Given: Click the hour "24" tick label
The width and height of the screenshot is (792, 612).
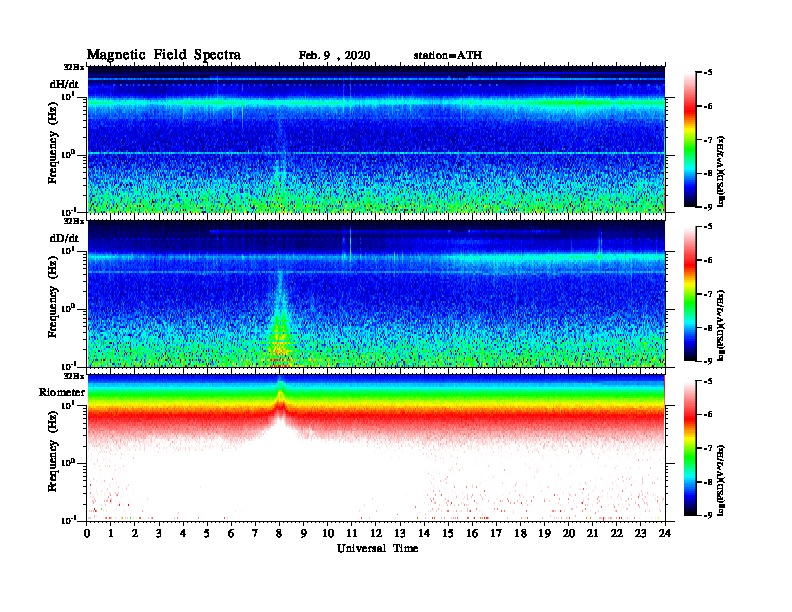Looking at the screenshot, I should (665, 534).
